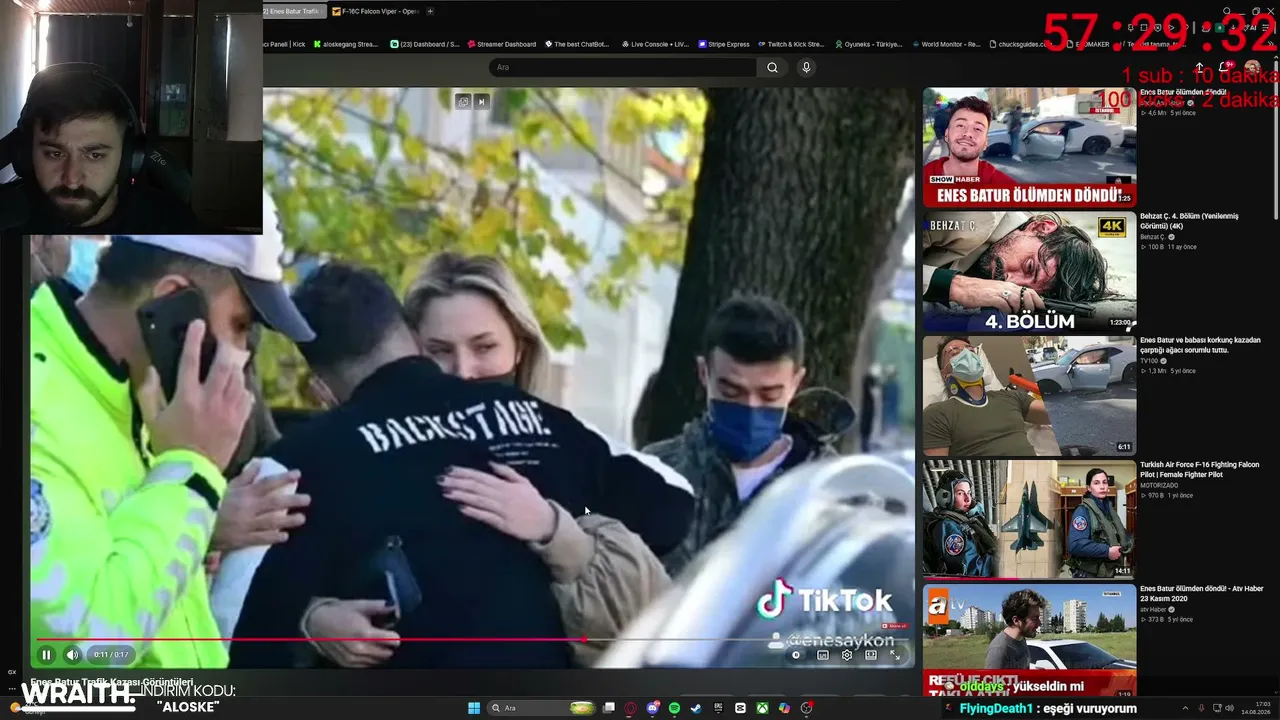Start voice search with microphone icon
The width and height of the screenshot is (1280, 720).
click(806, 67)
